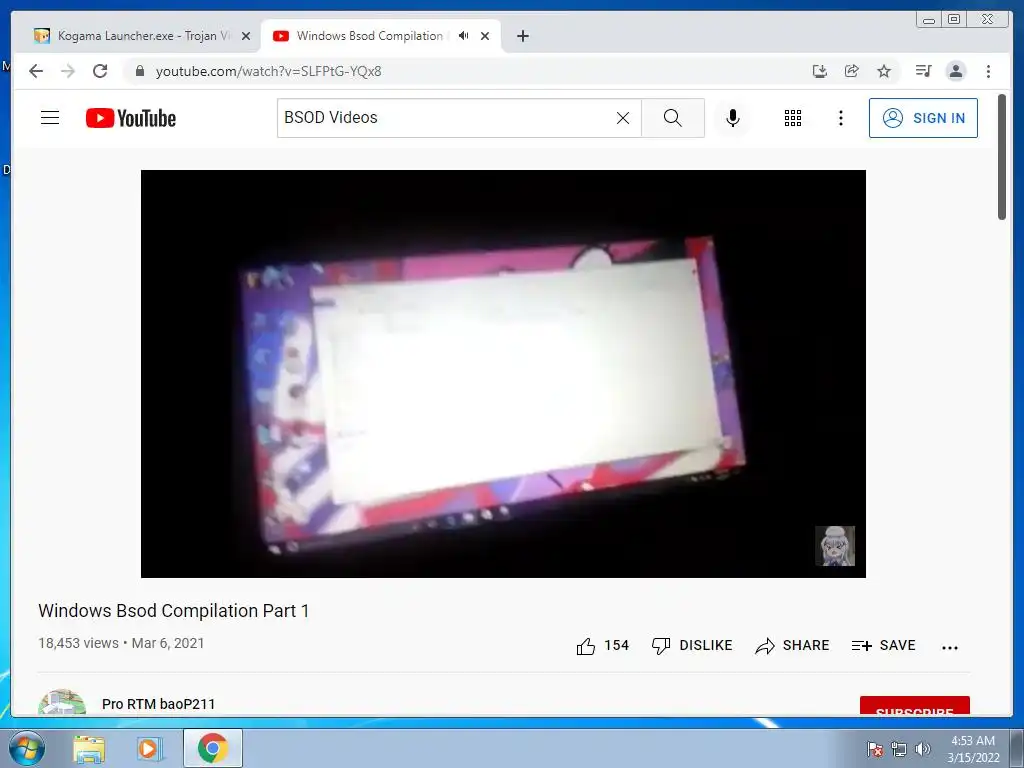Screen dimensions: 1024x768
Task: Click the Windows Bsod Compilation Part 1 title
Action: 174,611
